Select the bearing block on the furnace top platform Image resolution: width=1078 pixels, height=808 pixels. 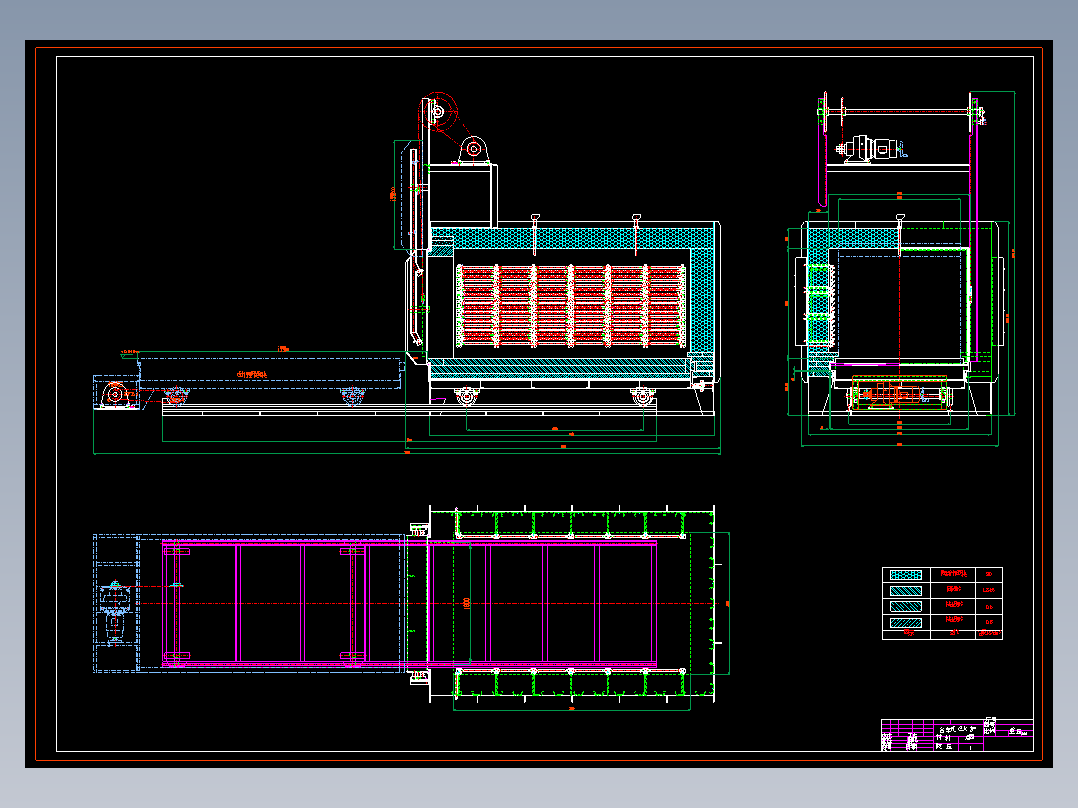click(x=474, y=149)
